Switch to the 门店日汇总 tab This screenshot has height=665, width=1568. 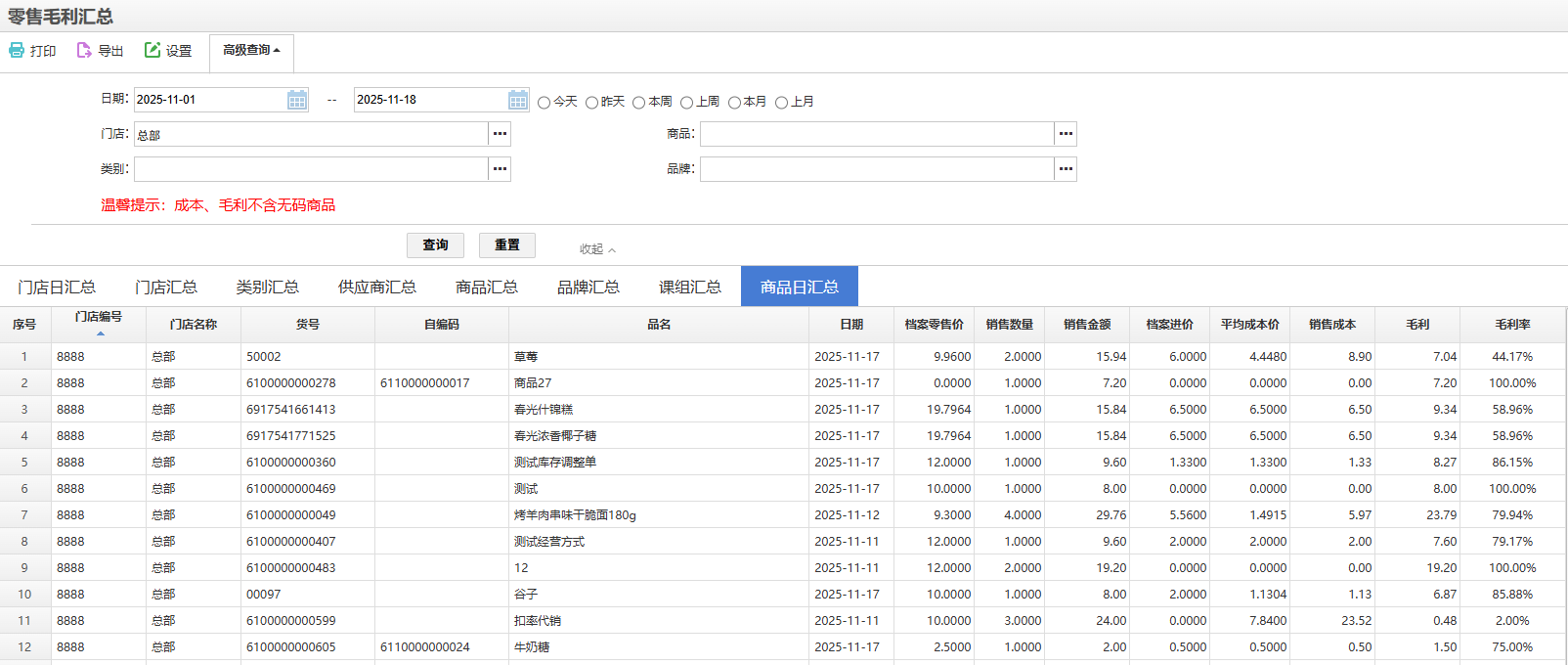pyautogui.click(x=57, y=287)
